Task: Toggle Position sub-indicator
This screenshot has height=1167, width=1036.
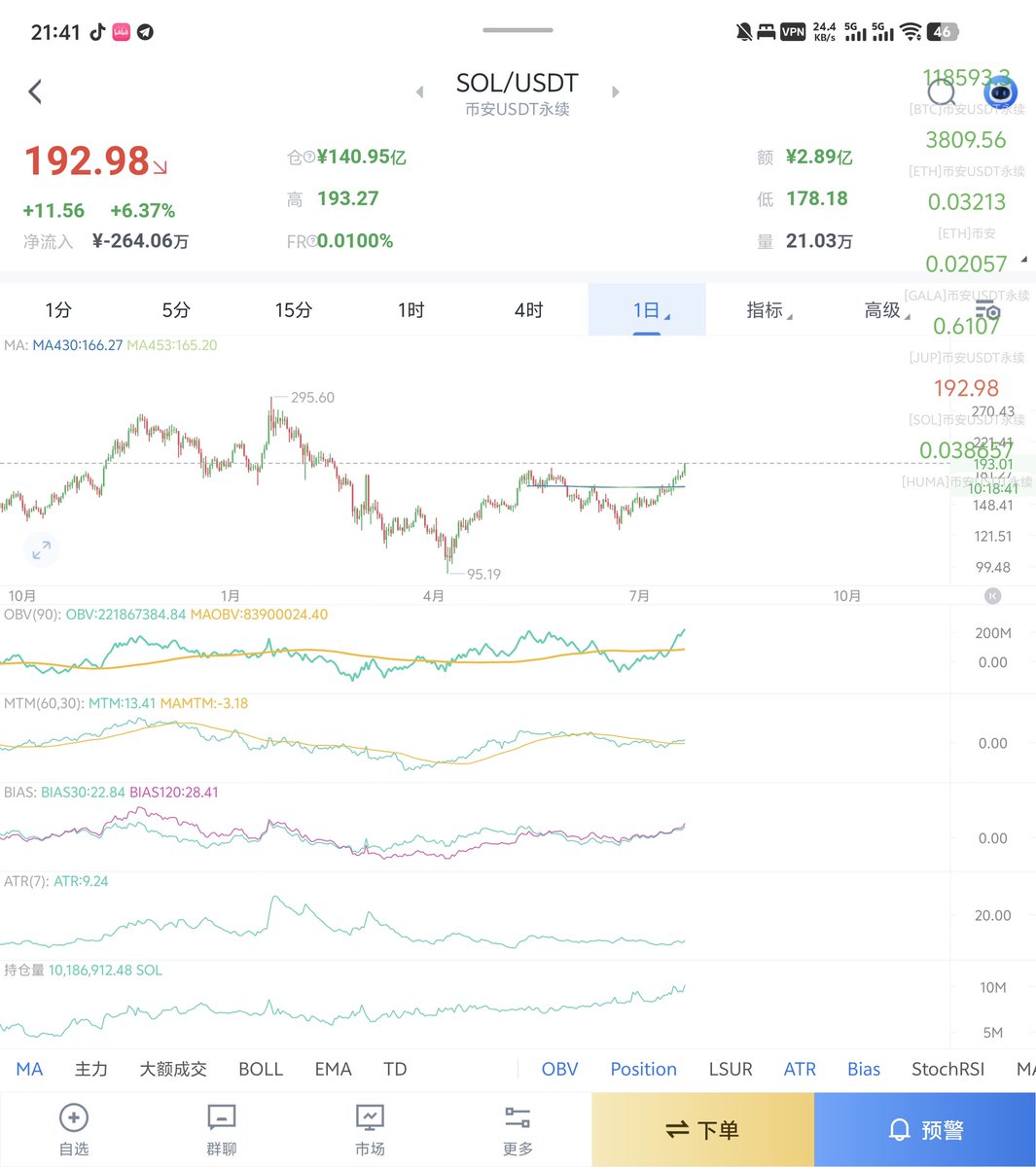Action: pyautogui.click(x=643, y=1069)
